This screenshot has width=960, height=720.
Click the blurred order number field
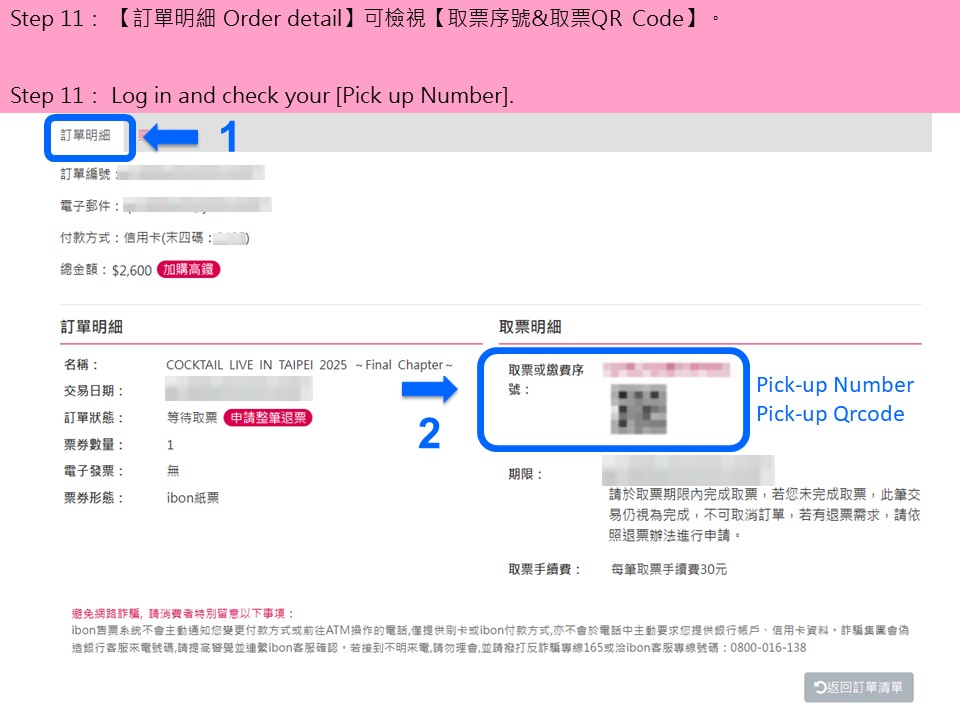[x=191, y=173]
